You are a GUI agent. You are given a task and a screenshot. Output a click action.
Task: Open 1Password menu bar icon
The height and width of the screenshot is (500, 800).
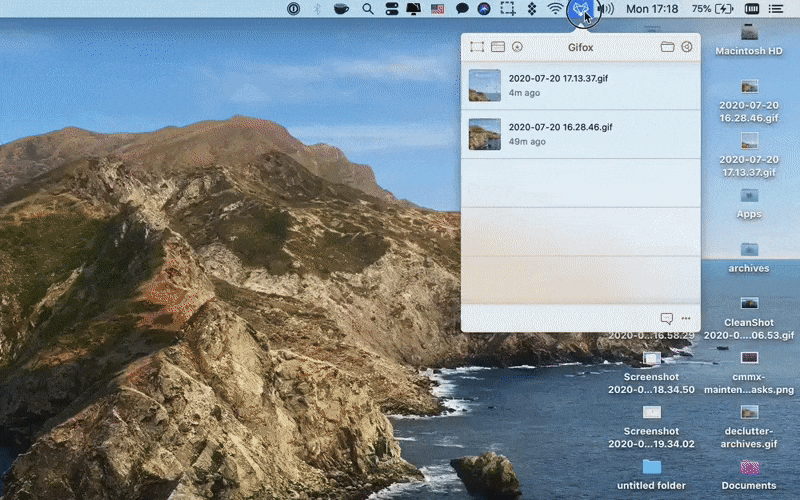(x=293, y=9)
